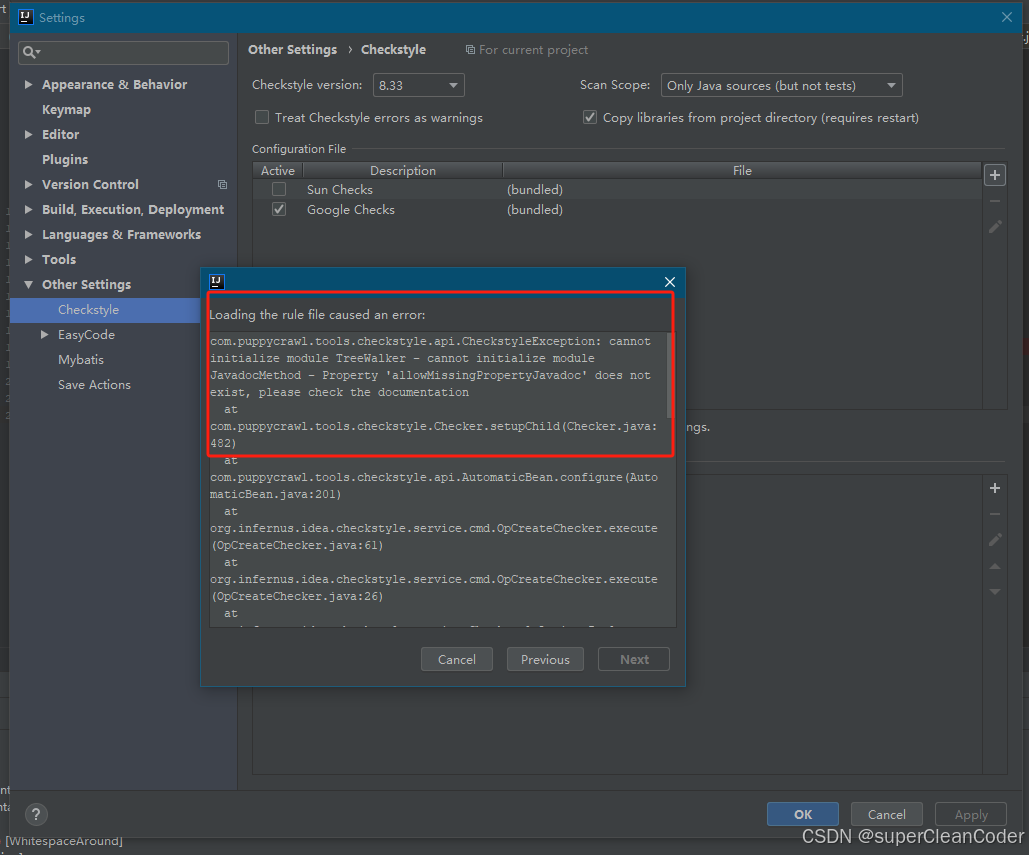Click OK in Settings window
This screenshot has height=855, width=1029.
(803, 814)
